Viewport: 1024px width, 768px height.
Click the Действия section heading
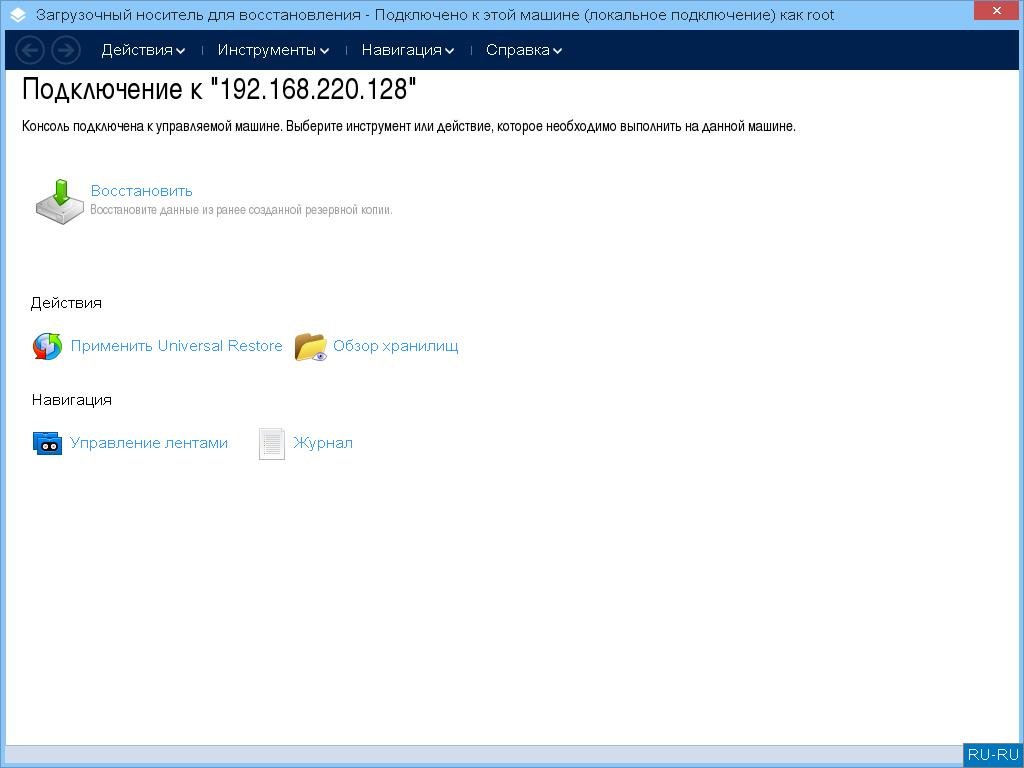point(66,303)
